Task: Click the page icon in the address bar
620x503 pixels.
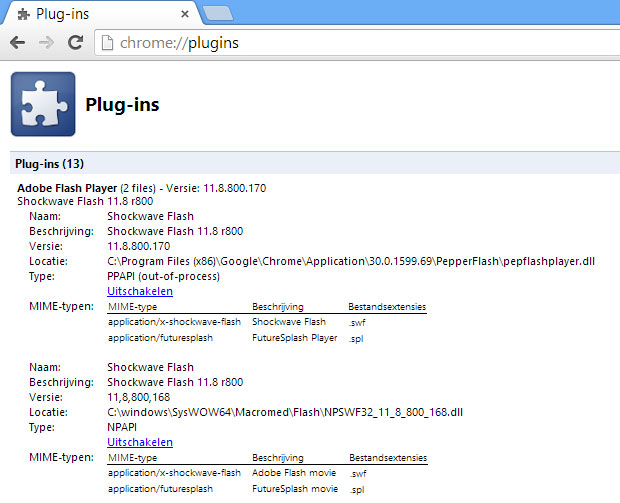Action: pos(107,43)
